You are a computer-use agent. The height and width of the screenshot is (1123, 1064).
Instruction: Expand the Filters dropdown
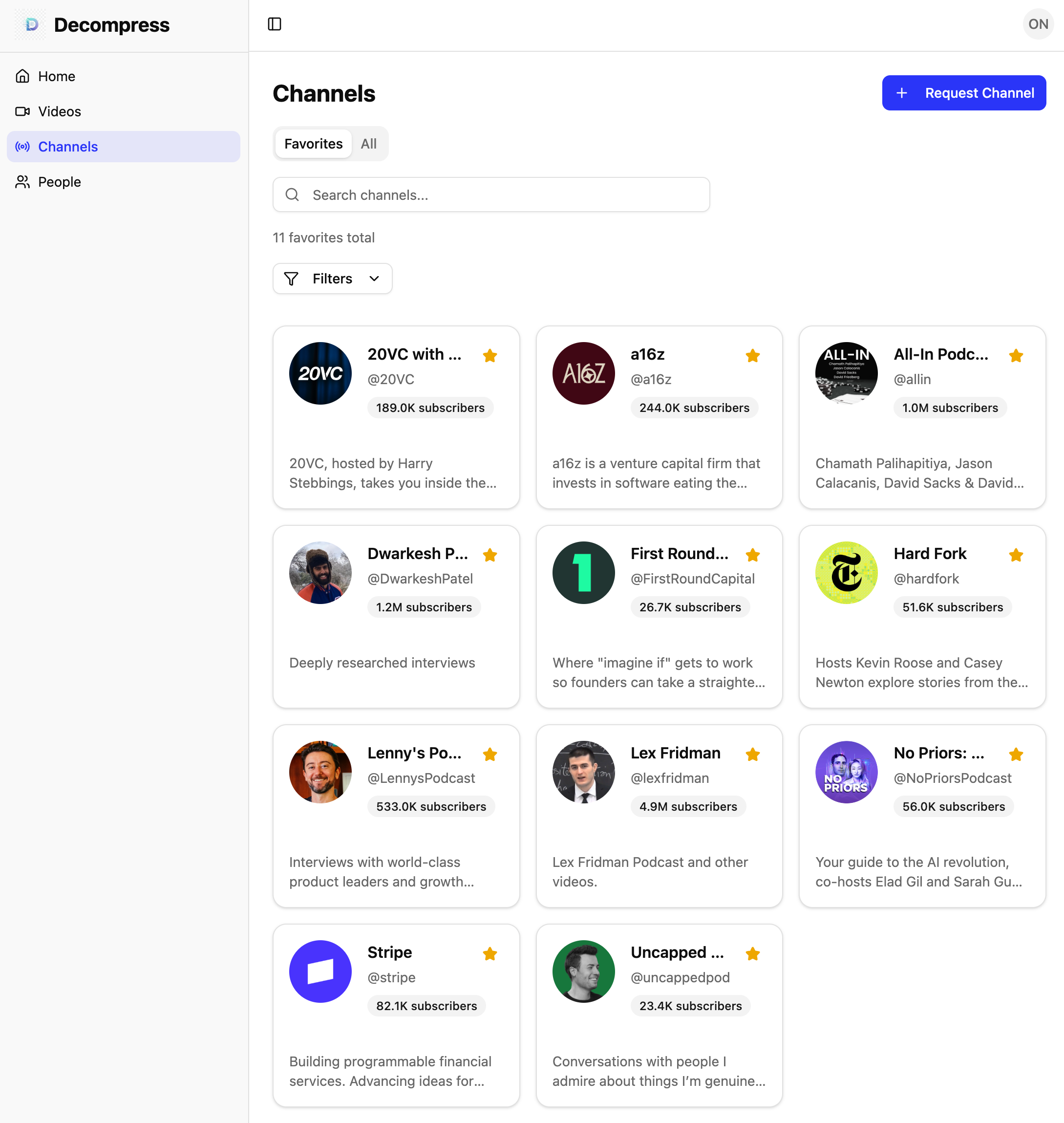(x=332, y=279)
